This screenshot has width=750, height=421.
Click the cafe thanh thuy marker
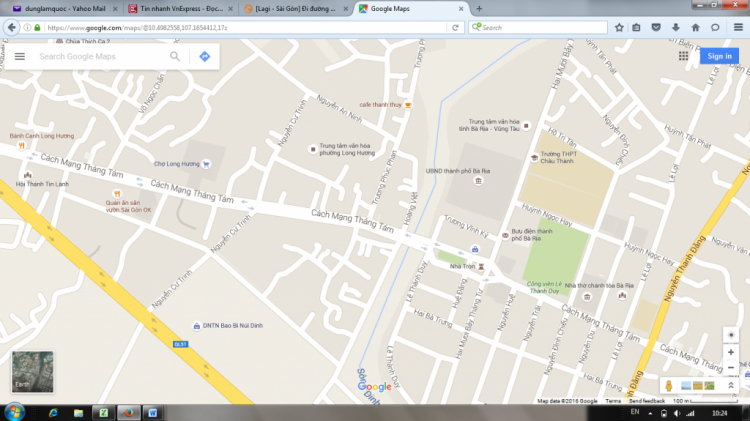coord(408,105)
